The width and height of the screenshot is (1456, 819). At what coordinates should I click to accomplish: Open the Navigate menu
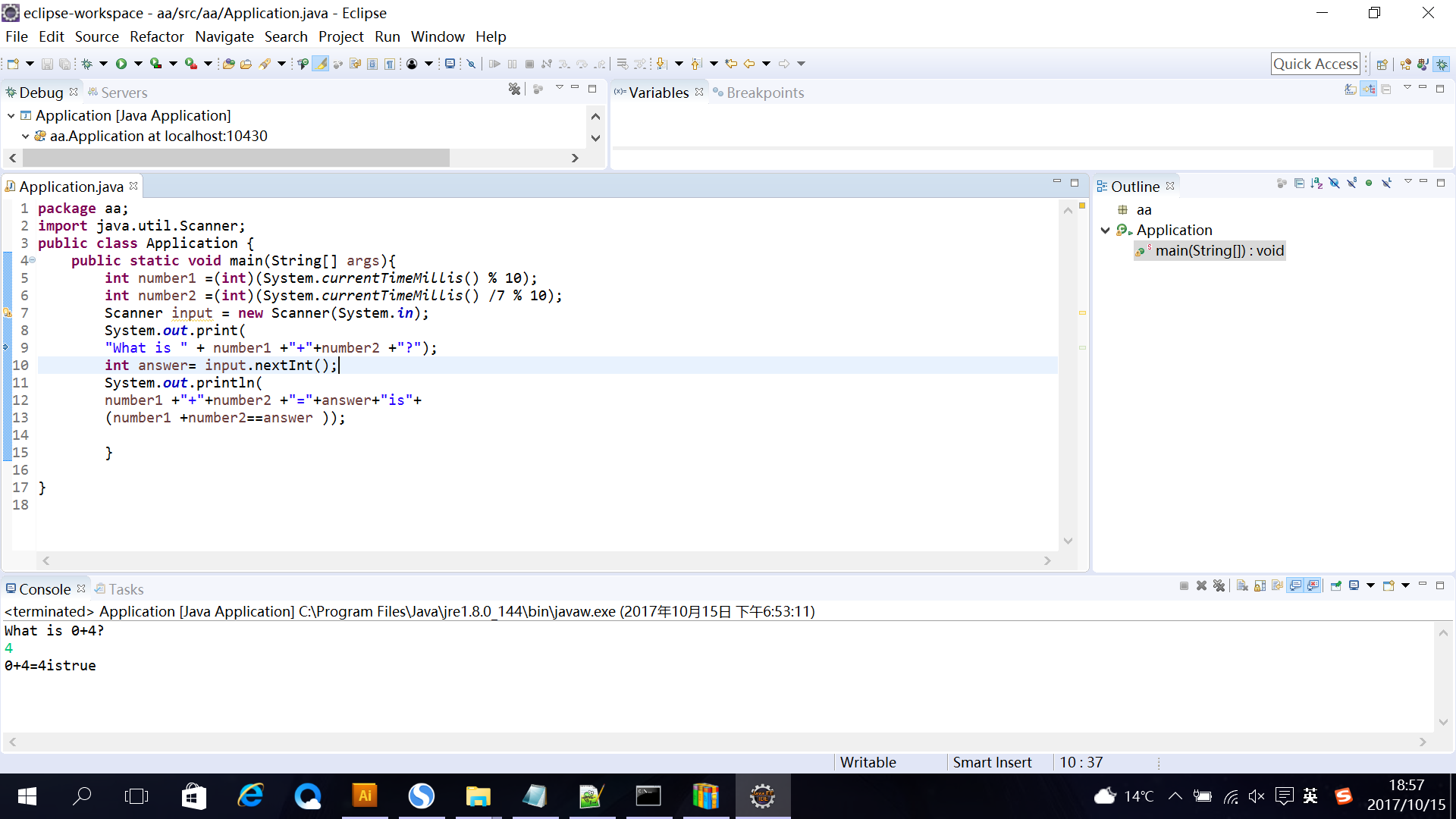(224, 36)
